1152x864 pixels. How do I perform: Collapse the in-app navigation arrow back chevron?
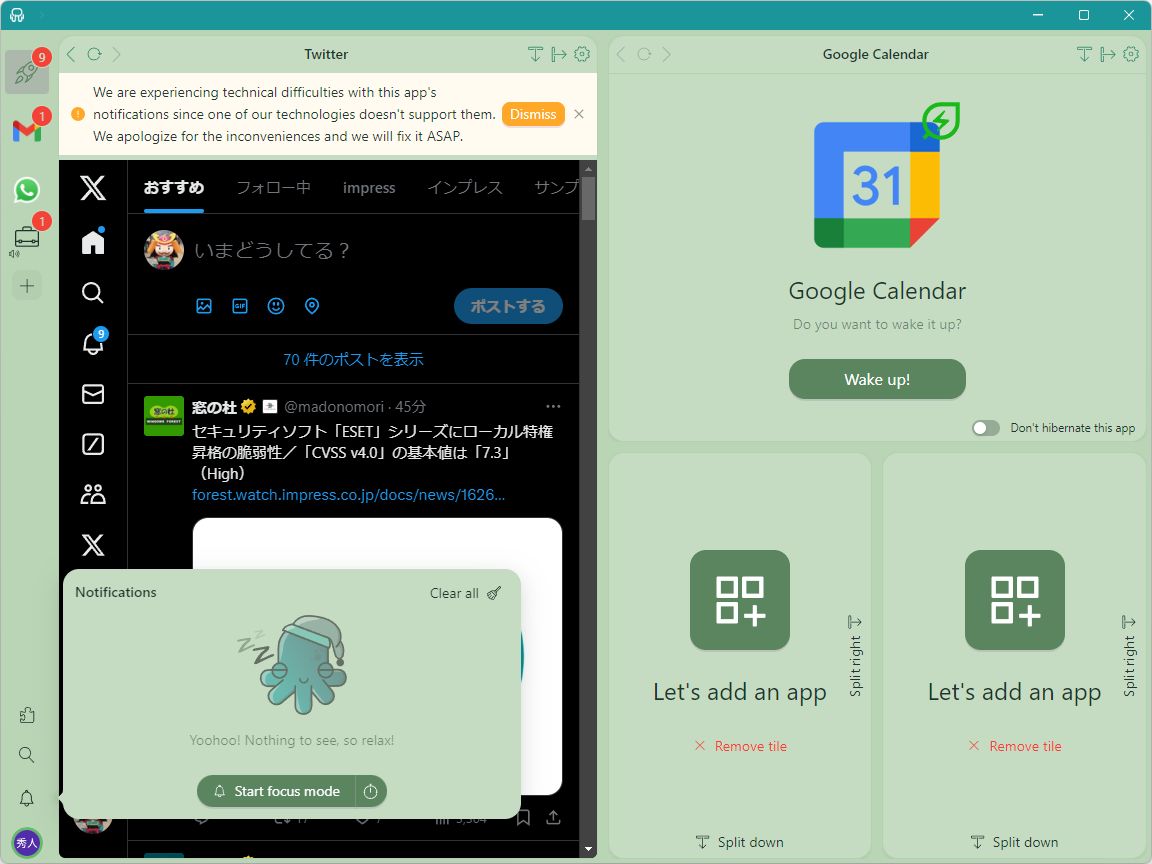(x=70, y=54)
